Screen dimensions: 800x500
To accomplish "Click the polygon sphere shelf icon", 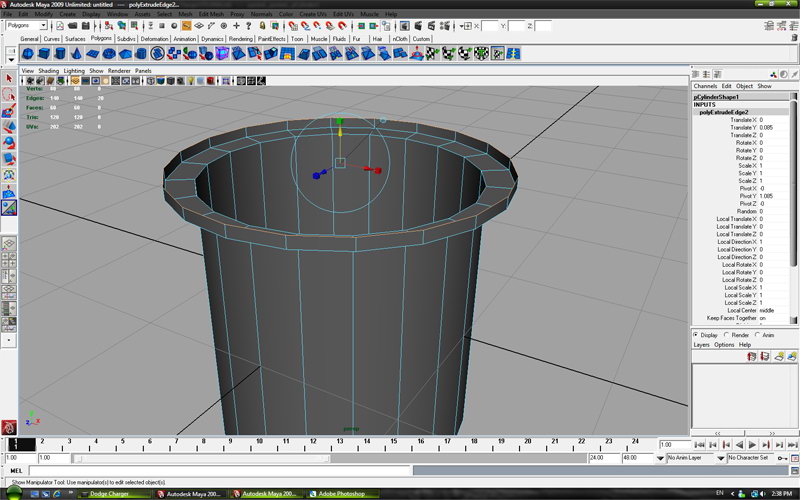I will tap(27, 54).
